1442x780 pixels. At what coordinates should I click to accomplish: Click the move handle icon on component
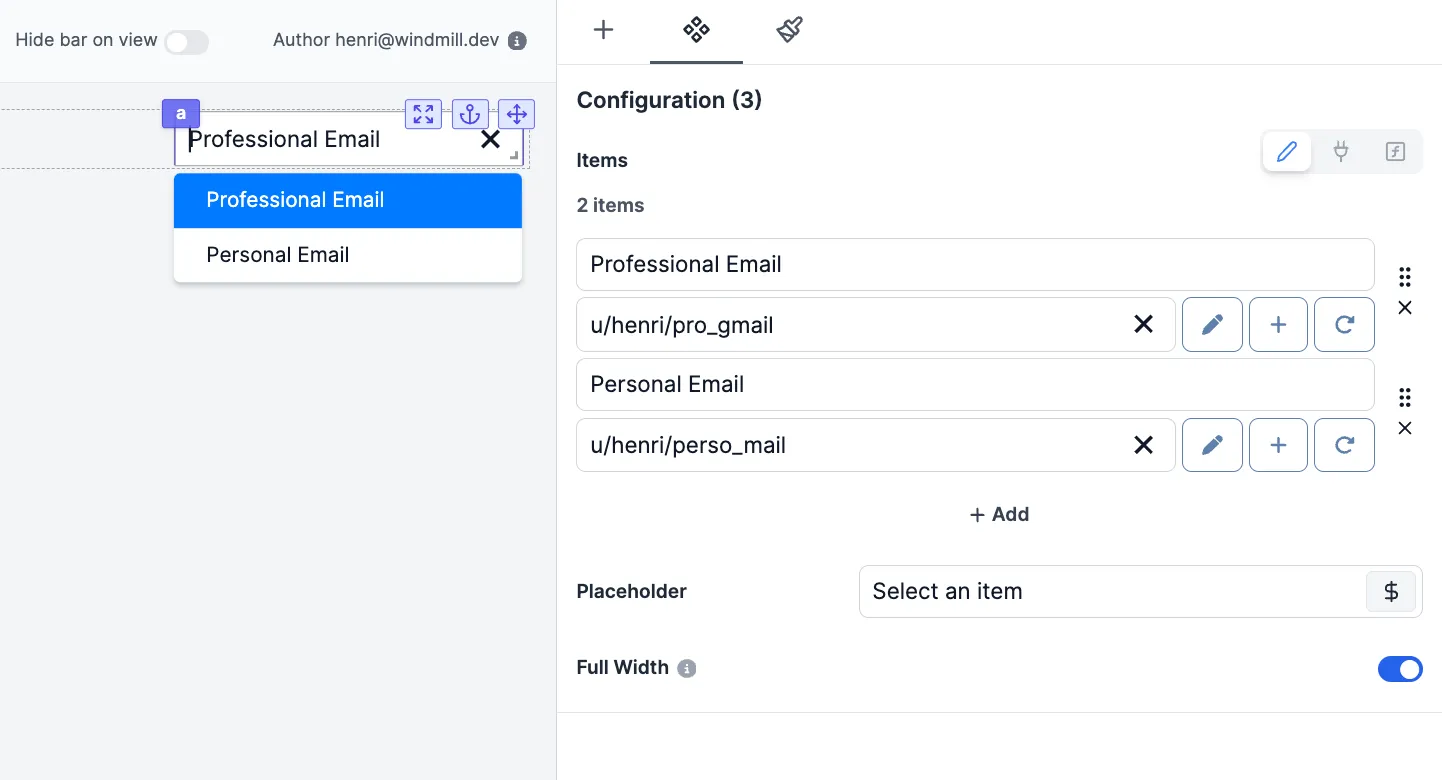click(x=516, y=114)
